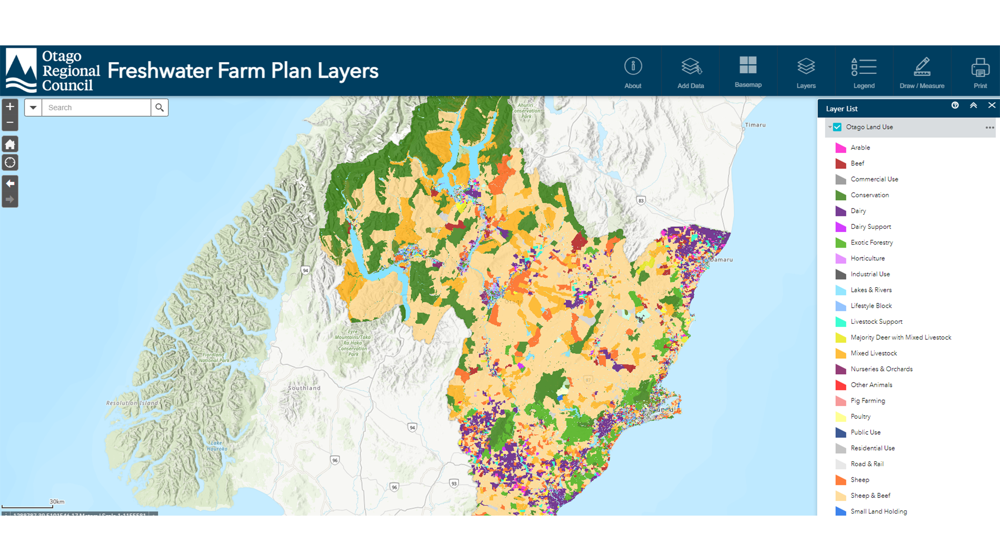Click the Southland label on the map

click(304, 388)
